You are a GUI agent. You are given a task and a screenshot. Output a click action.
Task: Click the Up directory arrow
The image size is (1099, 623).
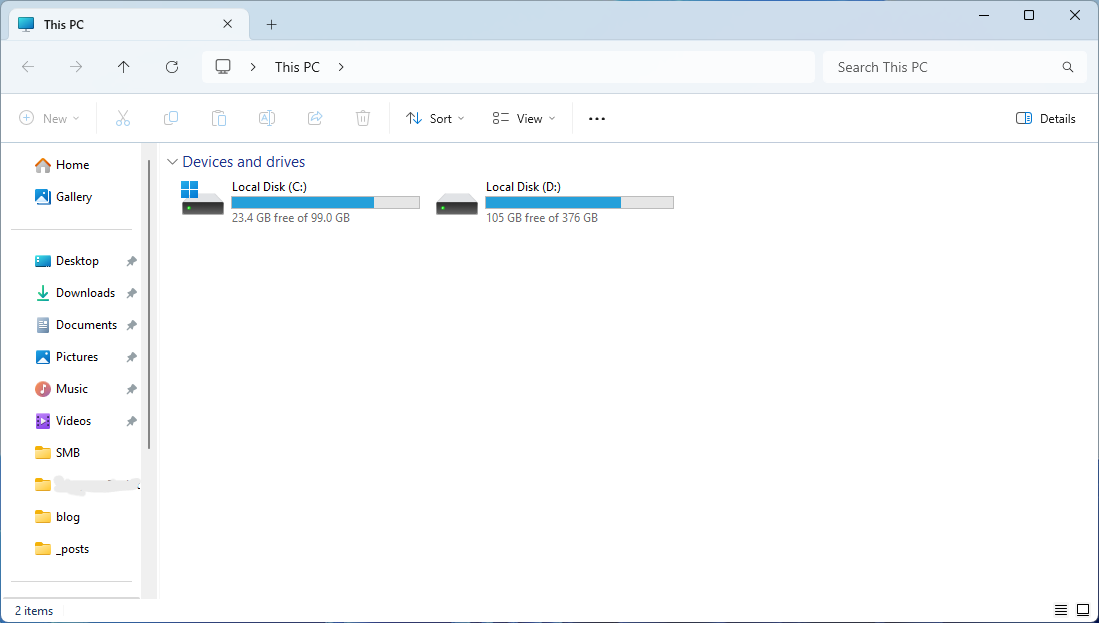point(123,67)
